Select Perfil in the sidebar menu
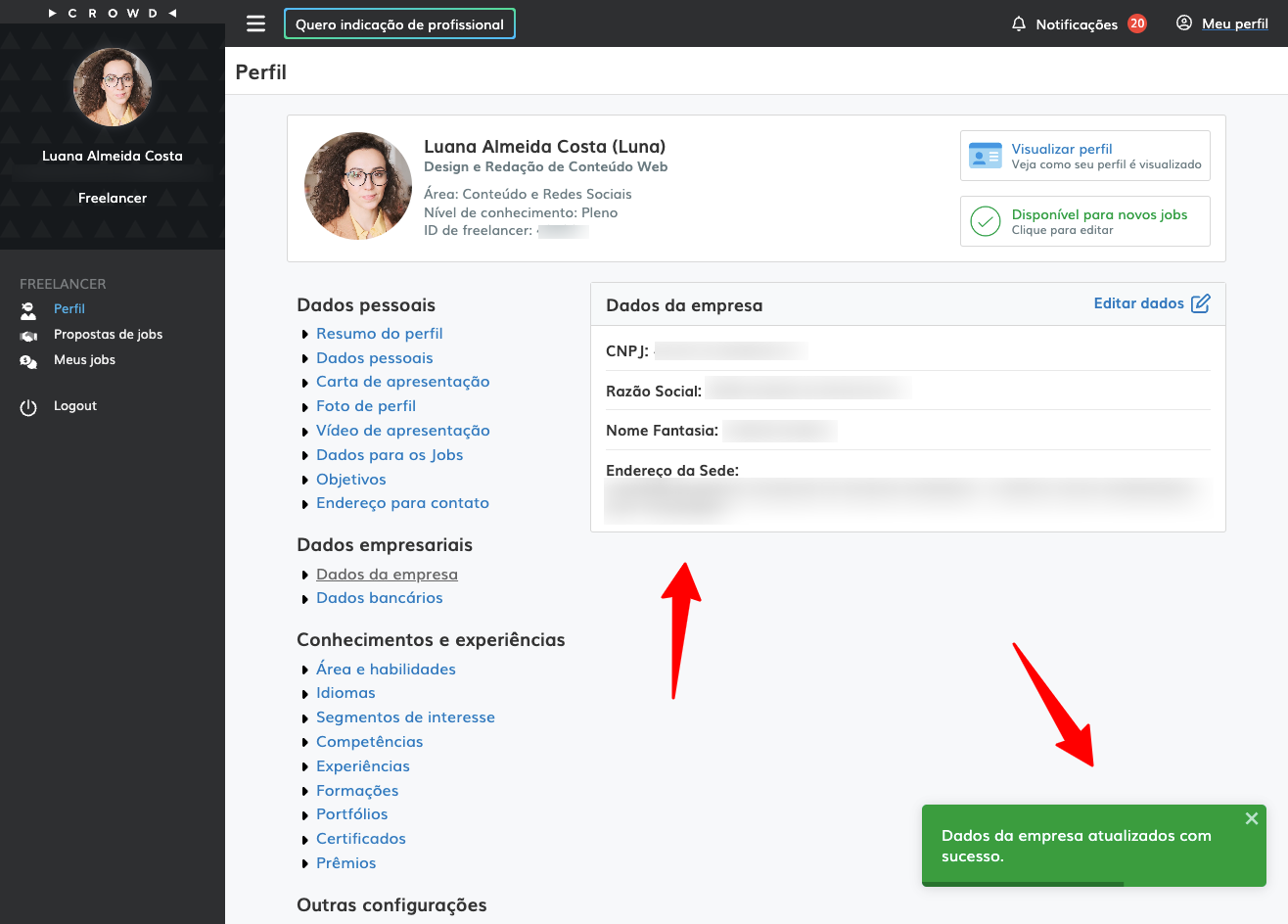This screenshot has height=924, width=1288. [x=69, y=308]
